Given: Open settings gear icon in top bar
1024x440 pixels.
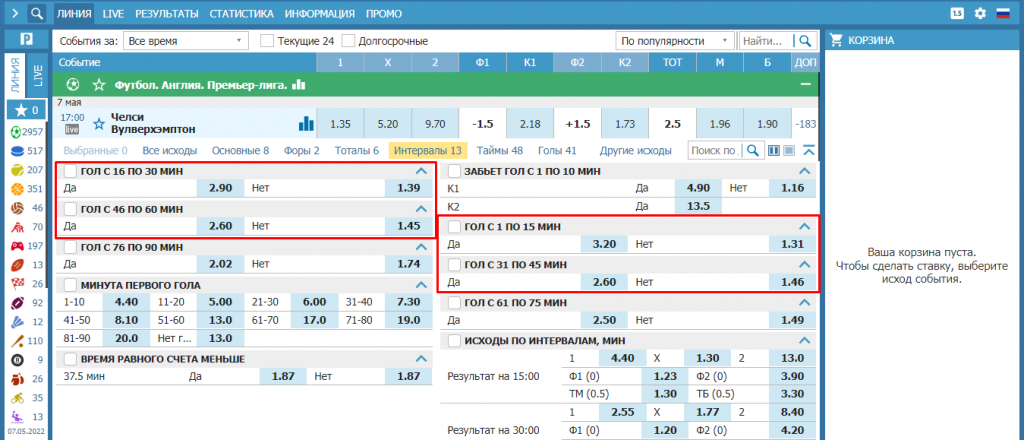Looking at the screenshot, I should (x=980, y=14).
